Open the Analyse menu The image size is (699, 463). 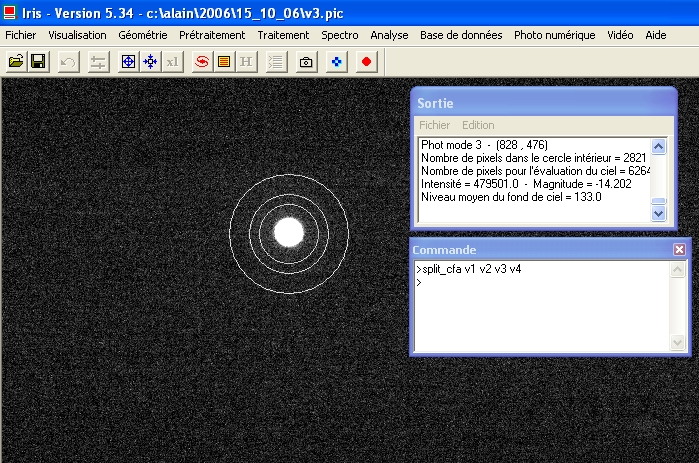[389, 35]
